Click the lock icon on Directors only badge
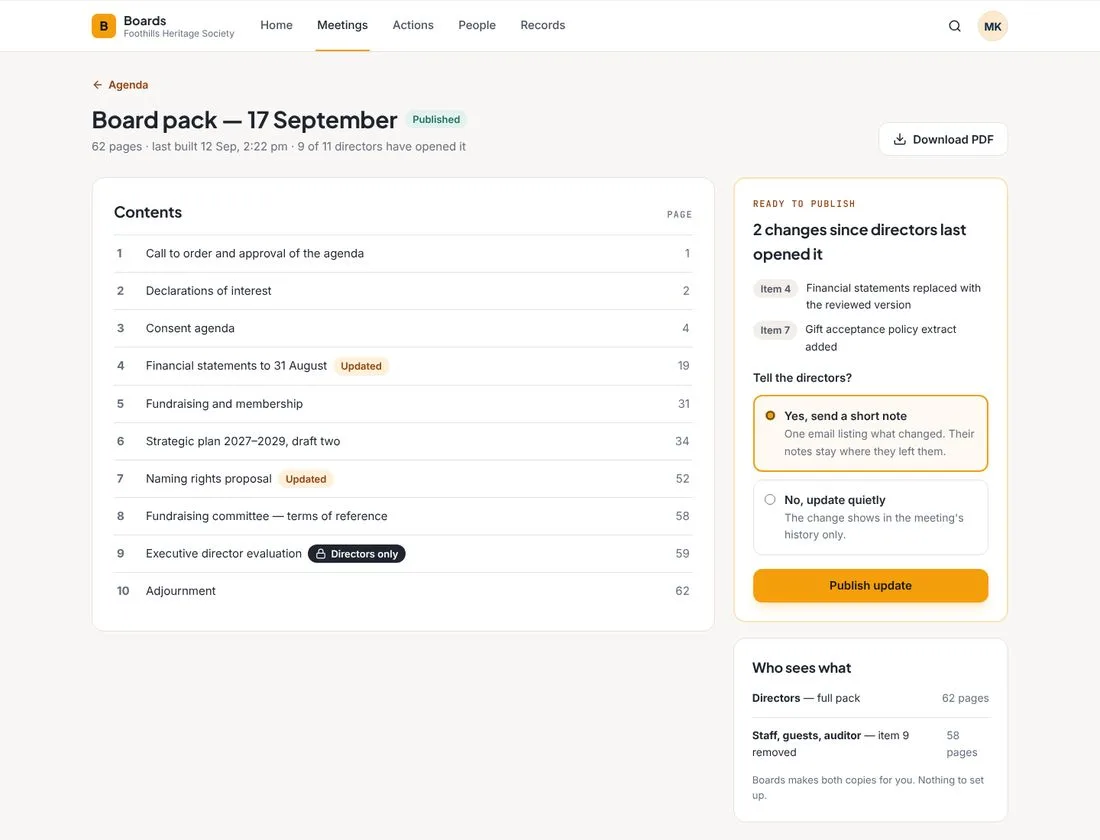The image size is (1100, 840). [x=321, y=554]
